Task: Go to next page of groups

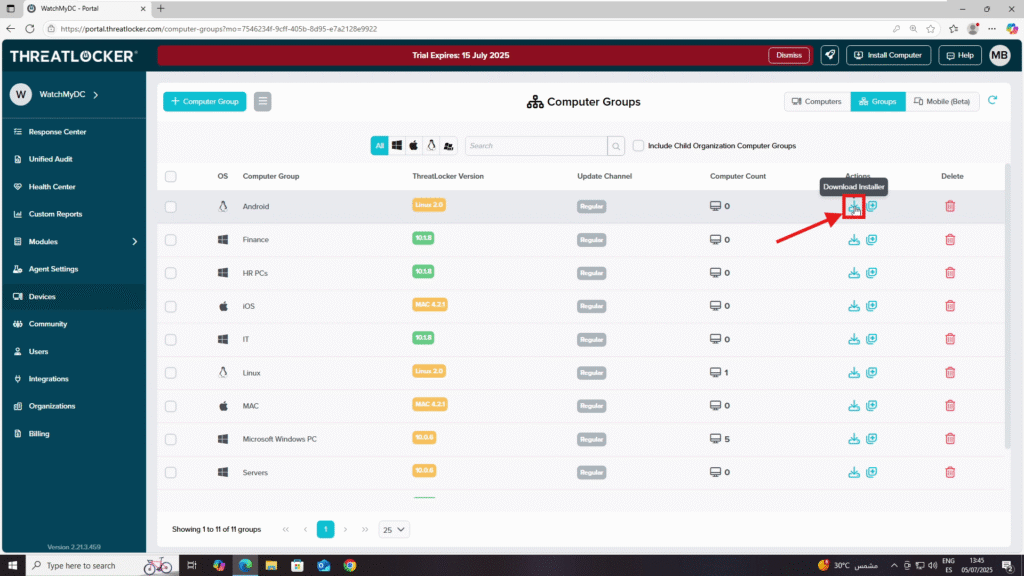Action: (345, 530)
